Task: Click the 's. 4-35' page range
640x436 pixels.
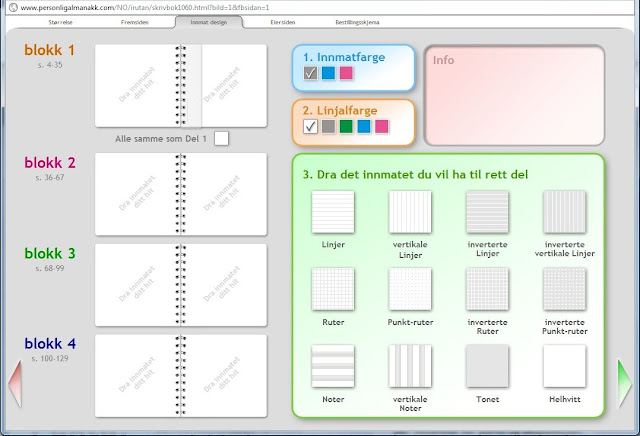Action: point(50,65)
